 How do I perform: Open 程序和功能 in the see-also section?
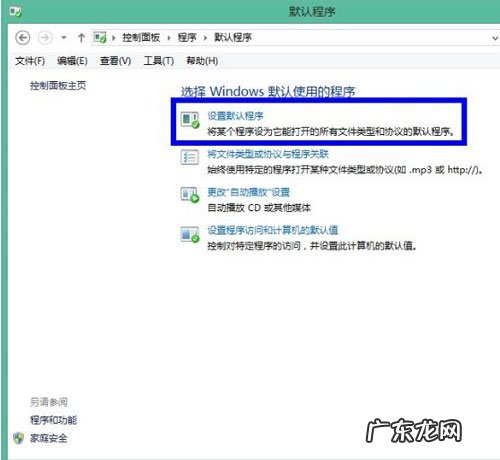(x=53, y=420)
